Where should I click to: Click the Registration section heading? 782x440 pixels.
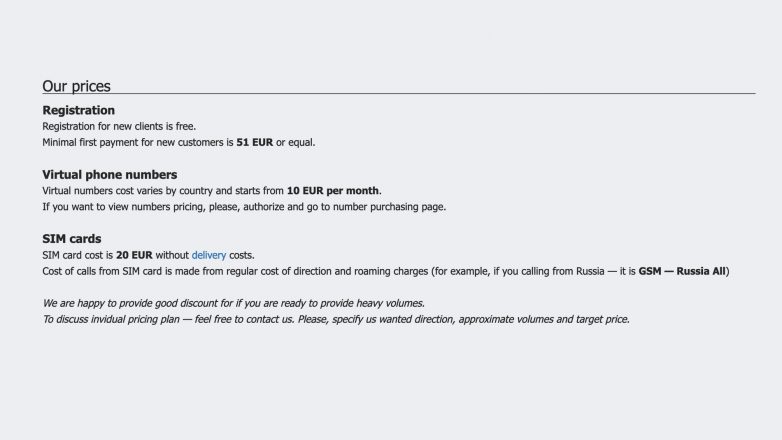tap(78, 110)
